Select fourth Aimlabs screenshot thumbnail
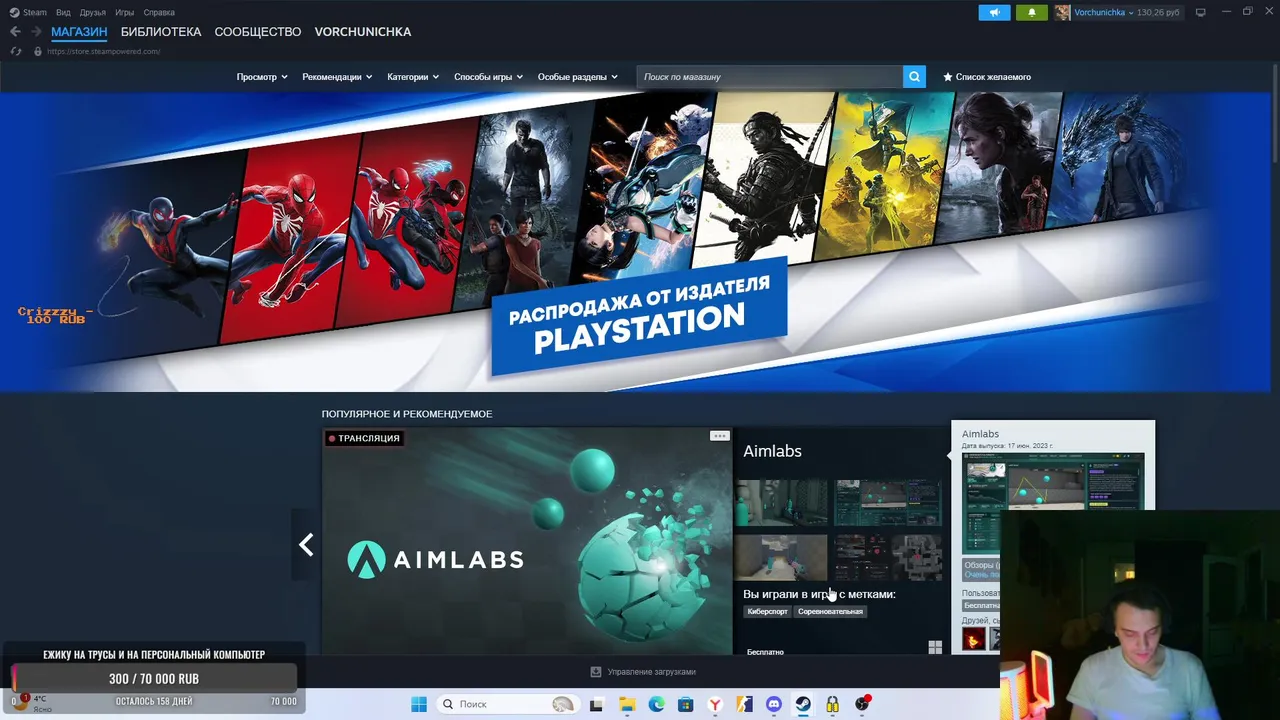The image size is (1280, 720). [889, 557]
